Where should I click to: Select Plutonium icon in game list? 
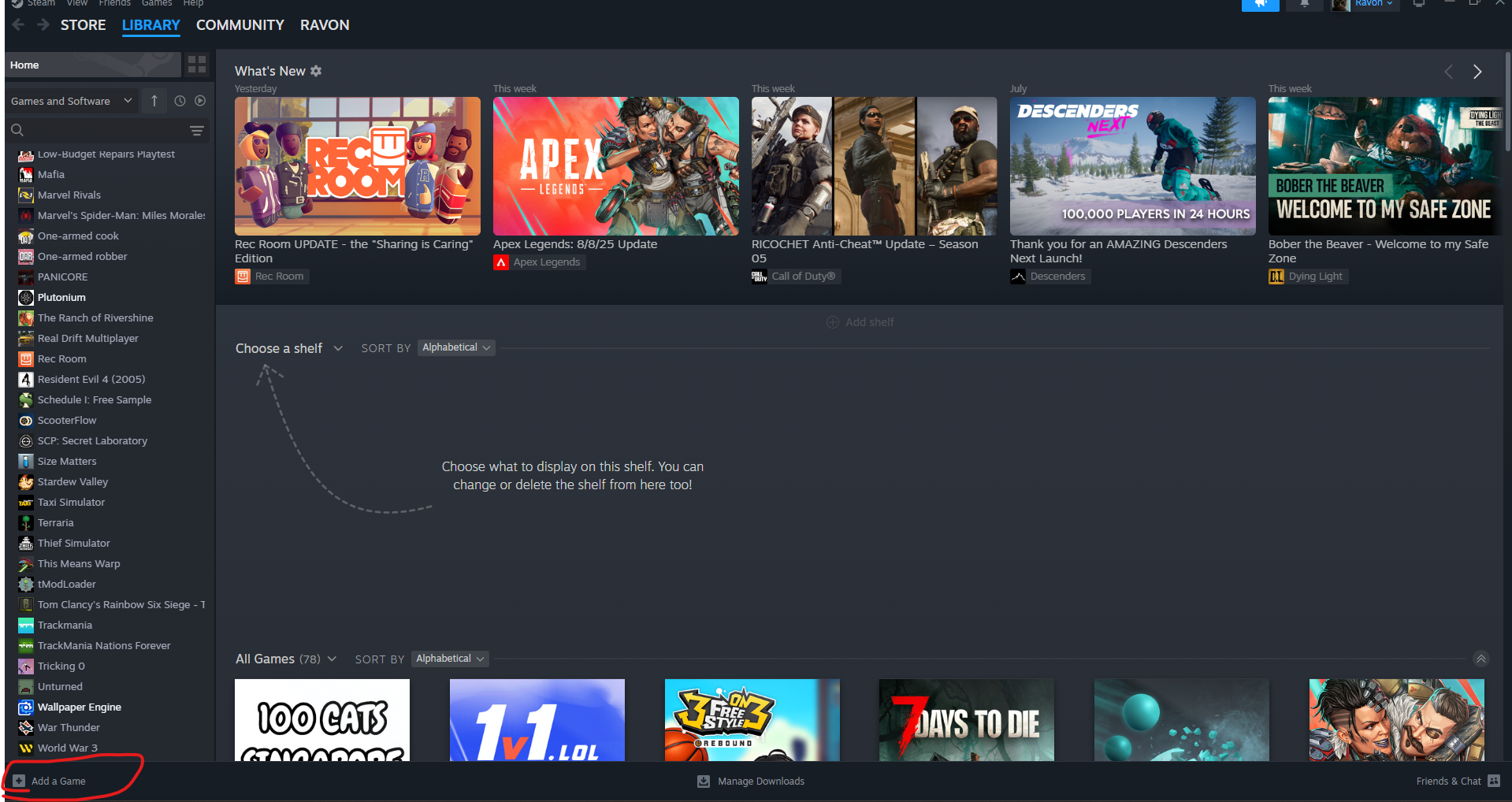pos(26,298)
